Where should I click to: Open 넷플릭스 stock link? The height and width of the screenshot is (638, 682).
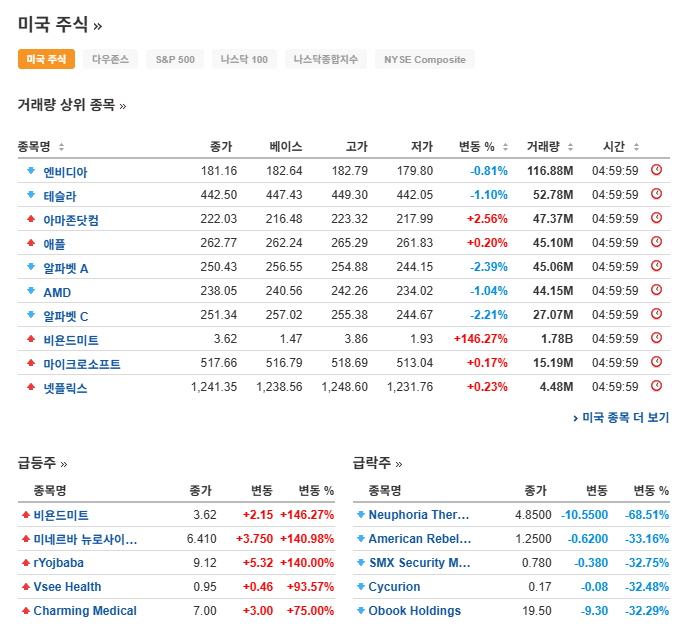tap(65, 387)
